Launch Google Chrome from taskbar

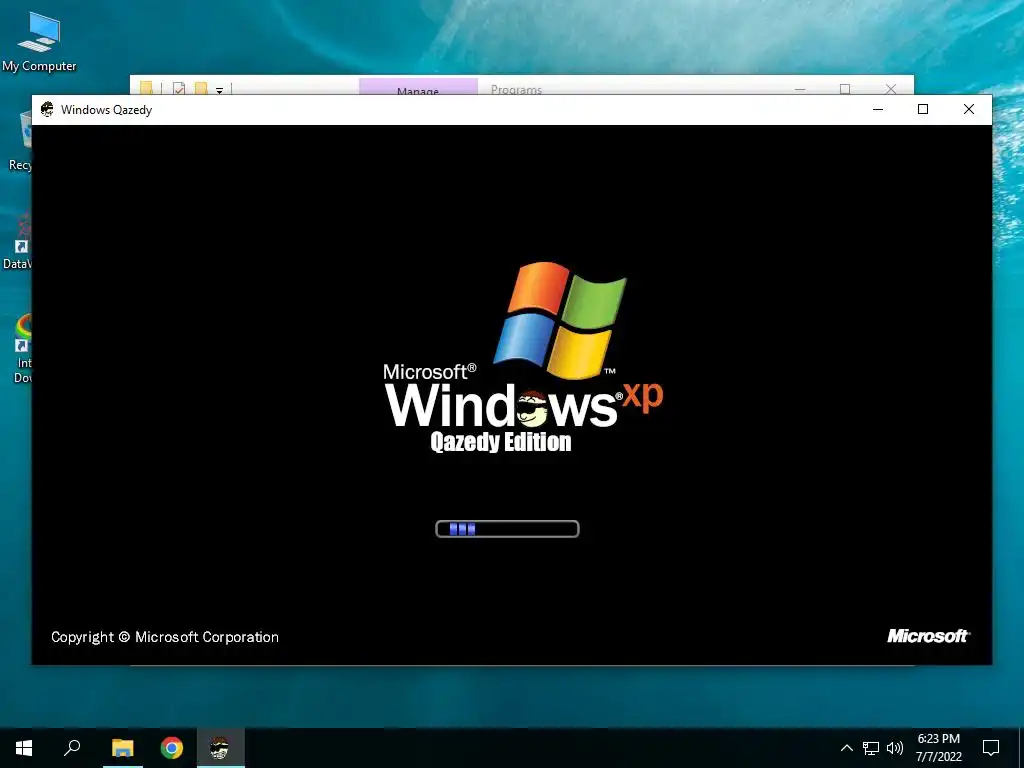tap(172, 748)
